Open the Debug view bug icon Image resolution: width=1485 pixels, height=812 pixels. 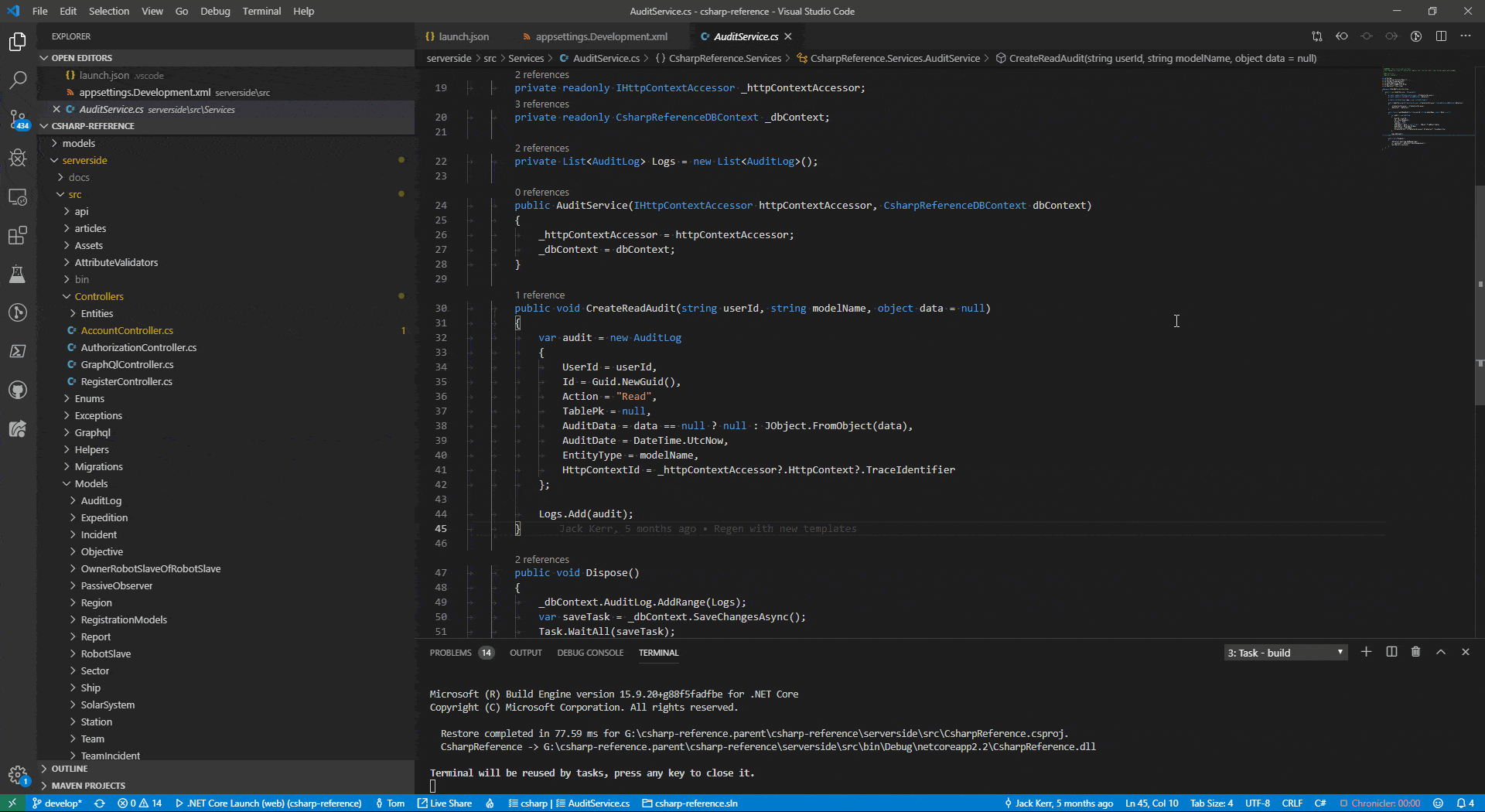point(18,158)
